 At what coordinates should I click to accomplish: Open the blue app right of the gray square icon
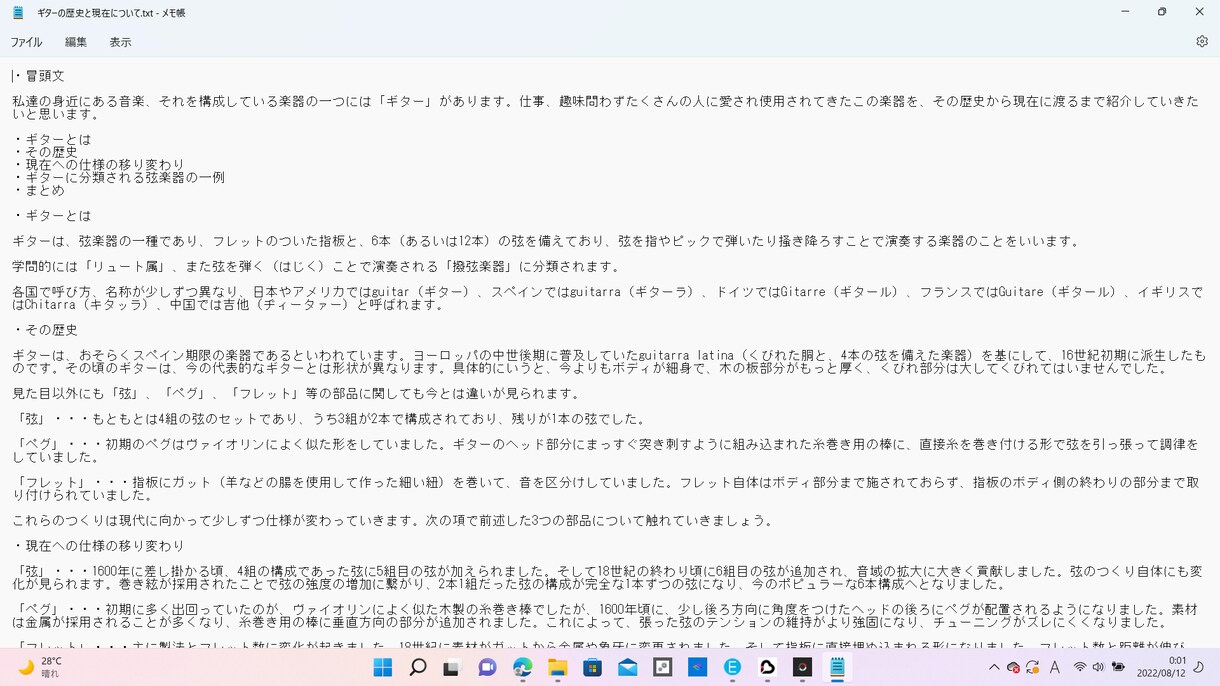(x=697, y=667)
